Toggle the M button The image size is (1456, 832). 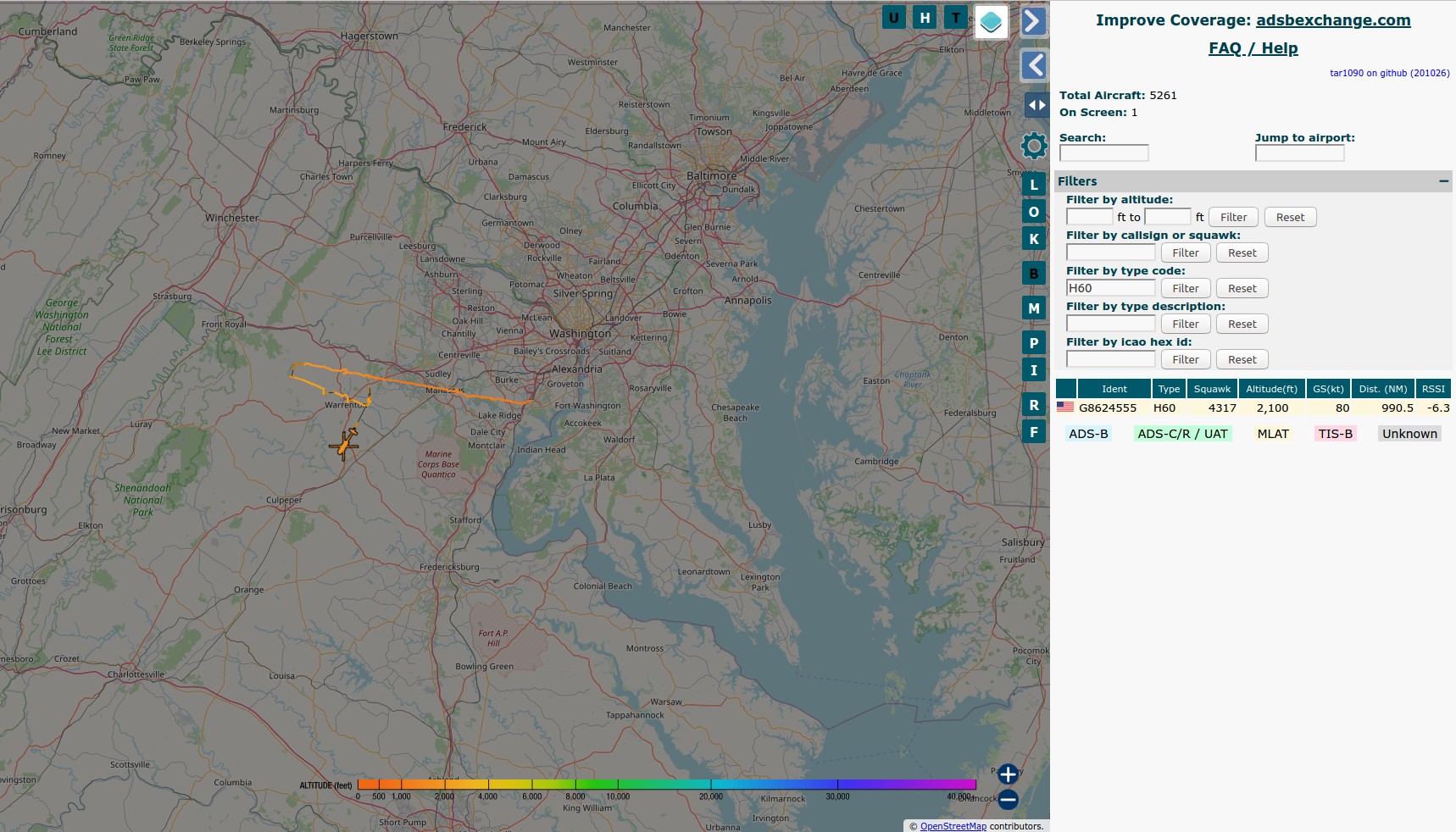click(x=1033, y=308)
